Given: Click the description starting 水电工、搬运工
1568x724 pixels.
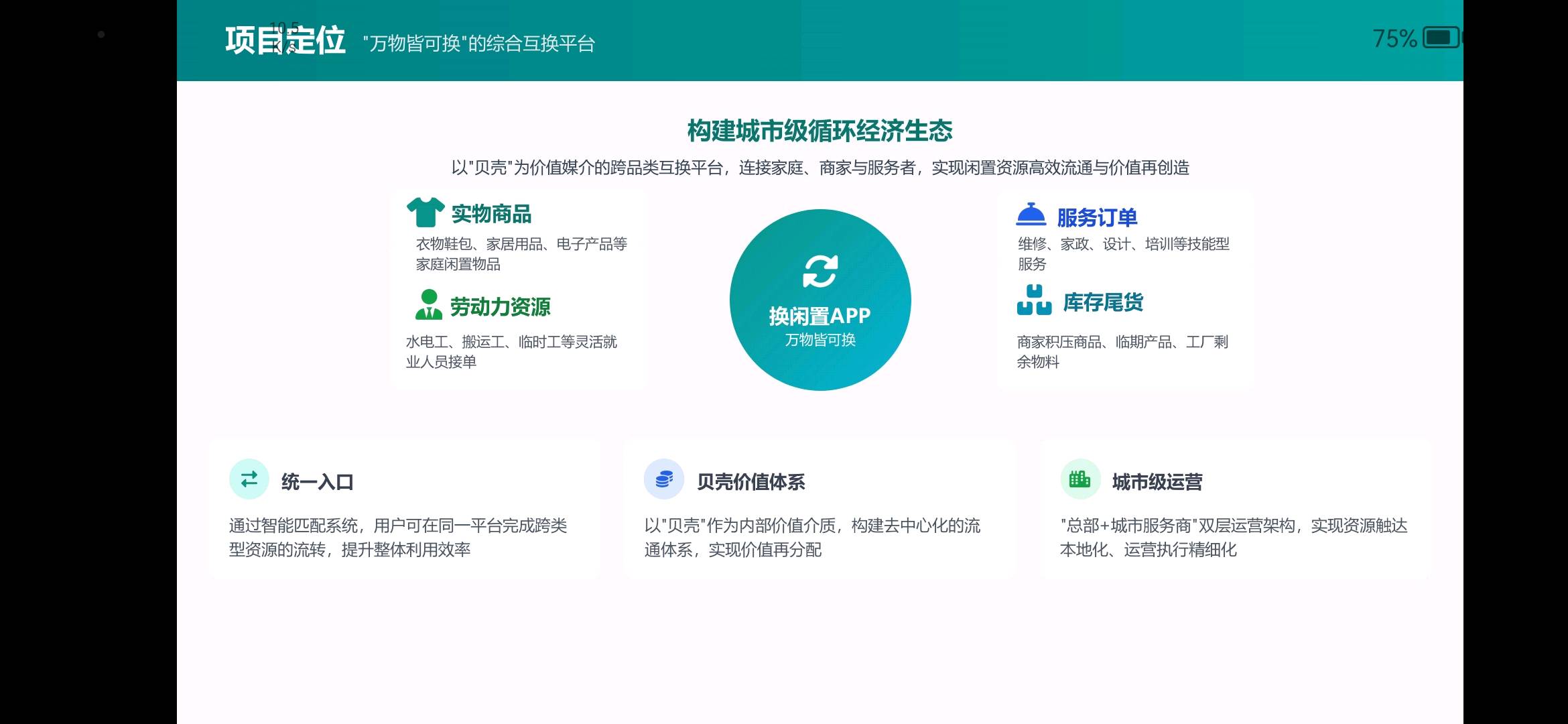Looking at the screenshot, I should [x=511, y=352].
